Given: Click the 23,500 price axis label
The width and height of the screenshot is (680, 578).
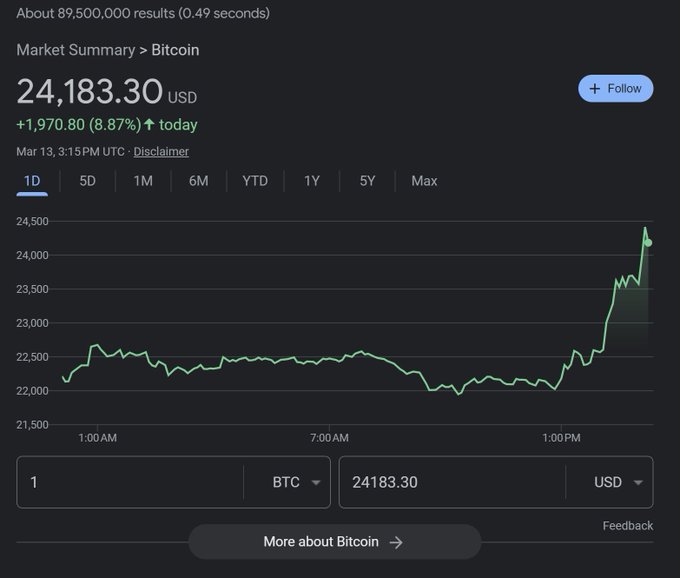Looking at the screenshot, I should click(x=33, y=289).
